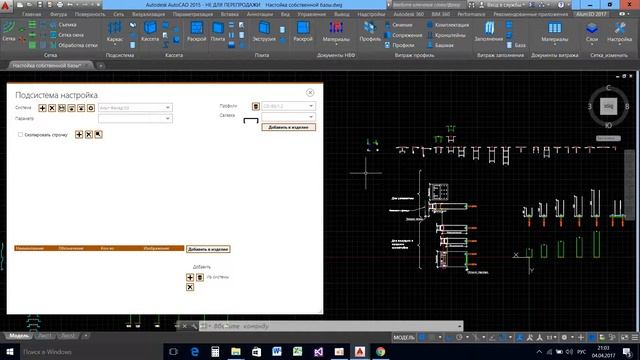Close the Подсистема настройка dialog

click(310, 93)
